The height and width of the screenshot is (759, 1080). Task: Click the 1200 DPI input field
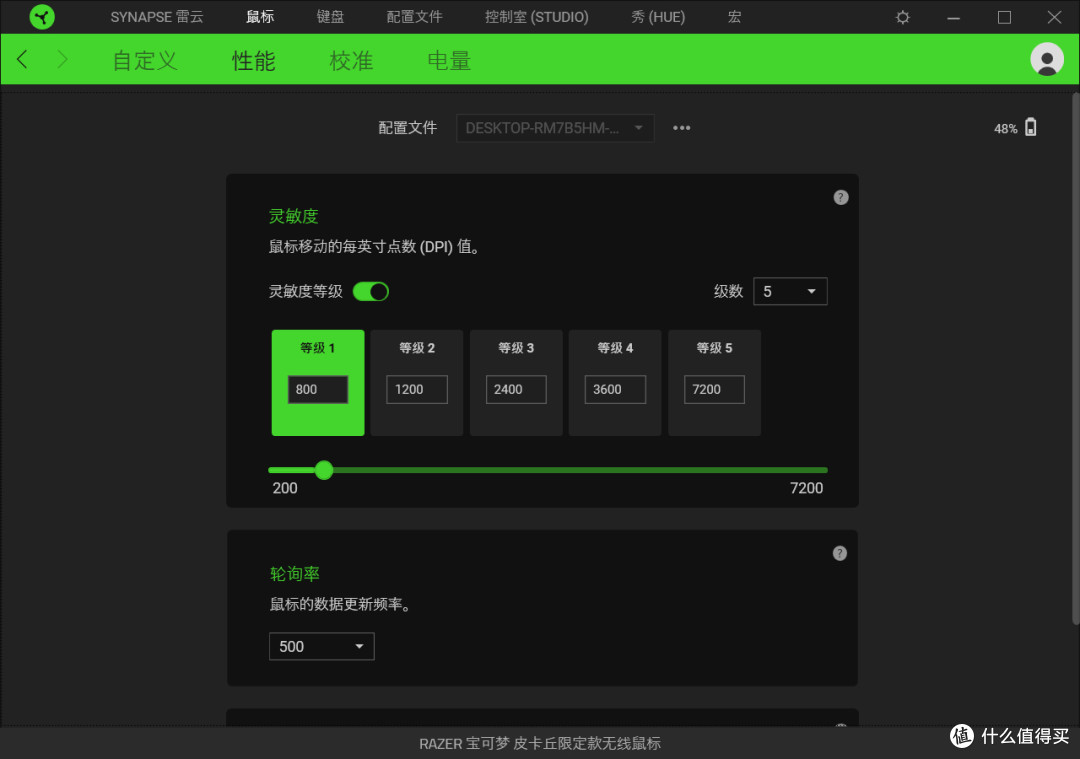(x=417, y=389)
